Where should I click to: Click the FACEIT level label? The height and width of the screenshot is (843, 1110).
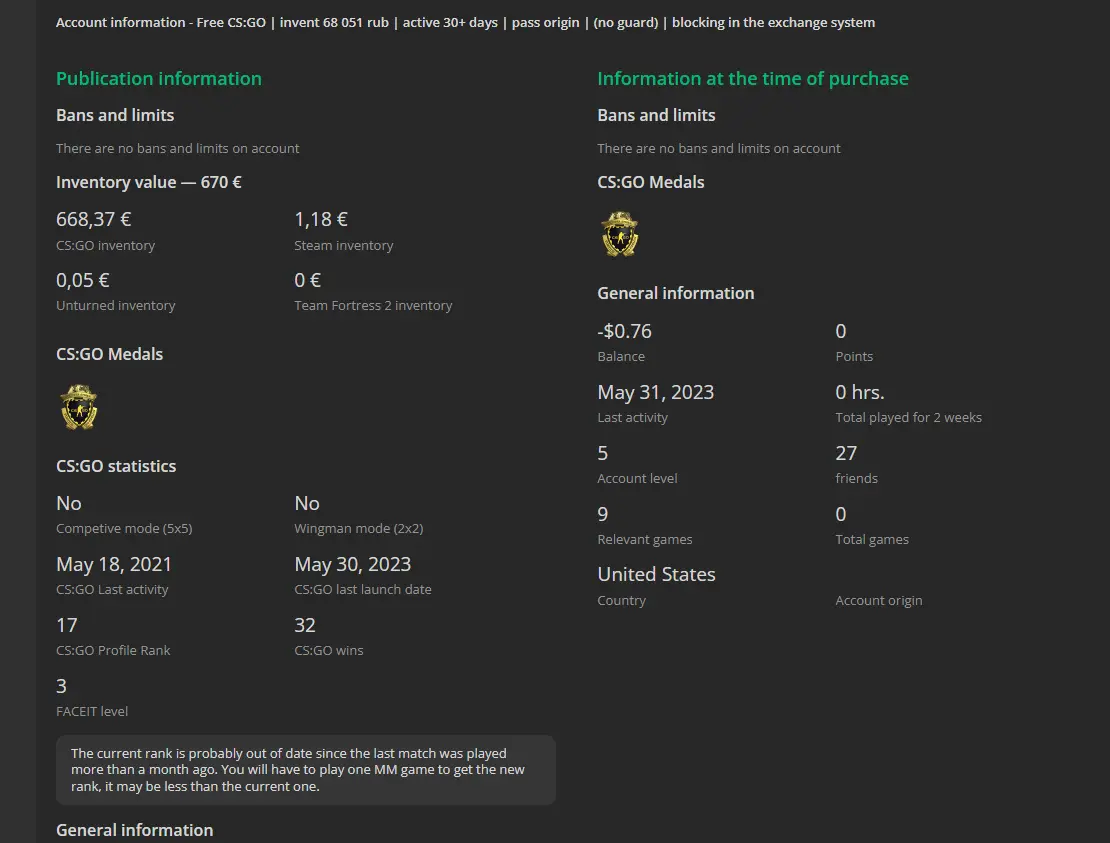pos(92,711)
